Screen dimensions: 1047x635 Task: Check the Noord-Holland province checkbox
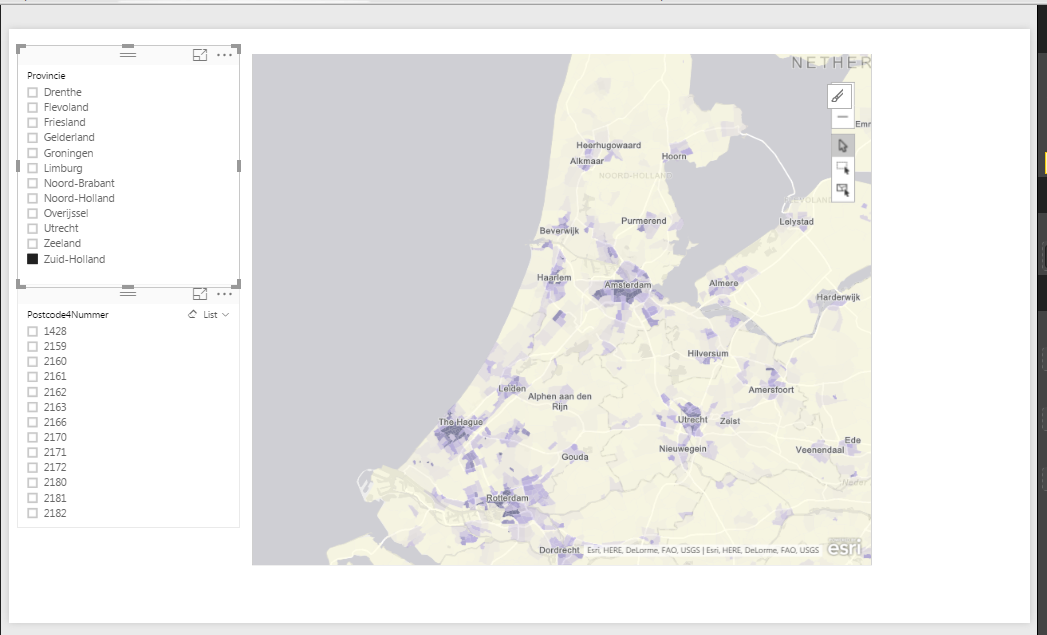point(33,198)
